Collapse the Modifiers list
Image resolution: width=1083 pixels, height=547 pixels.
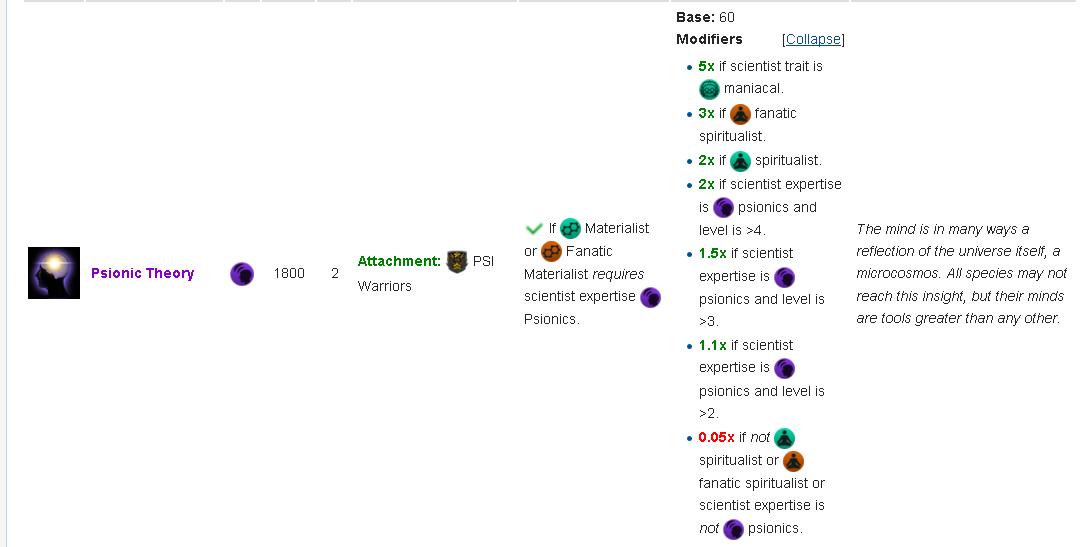(x=813, y=39)
